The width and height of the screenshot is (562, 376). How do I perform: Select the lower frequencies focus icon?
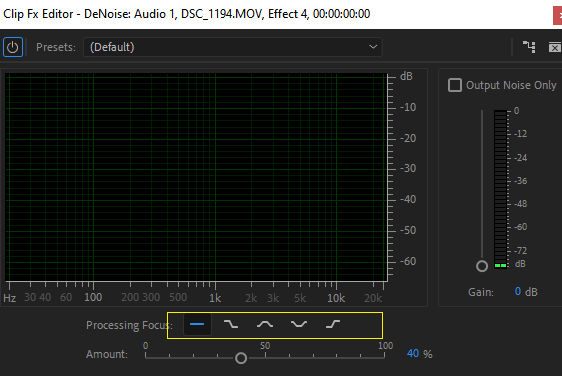point(231,324)
